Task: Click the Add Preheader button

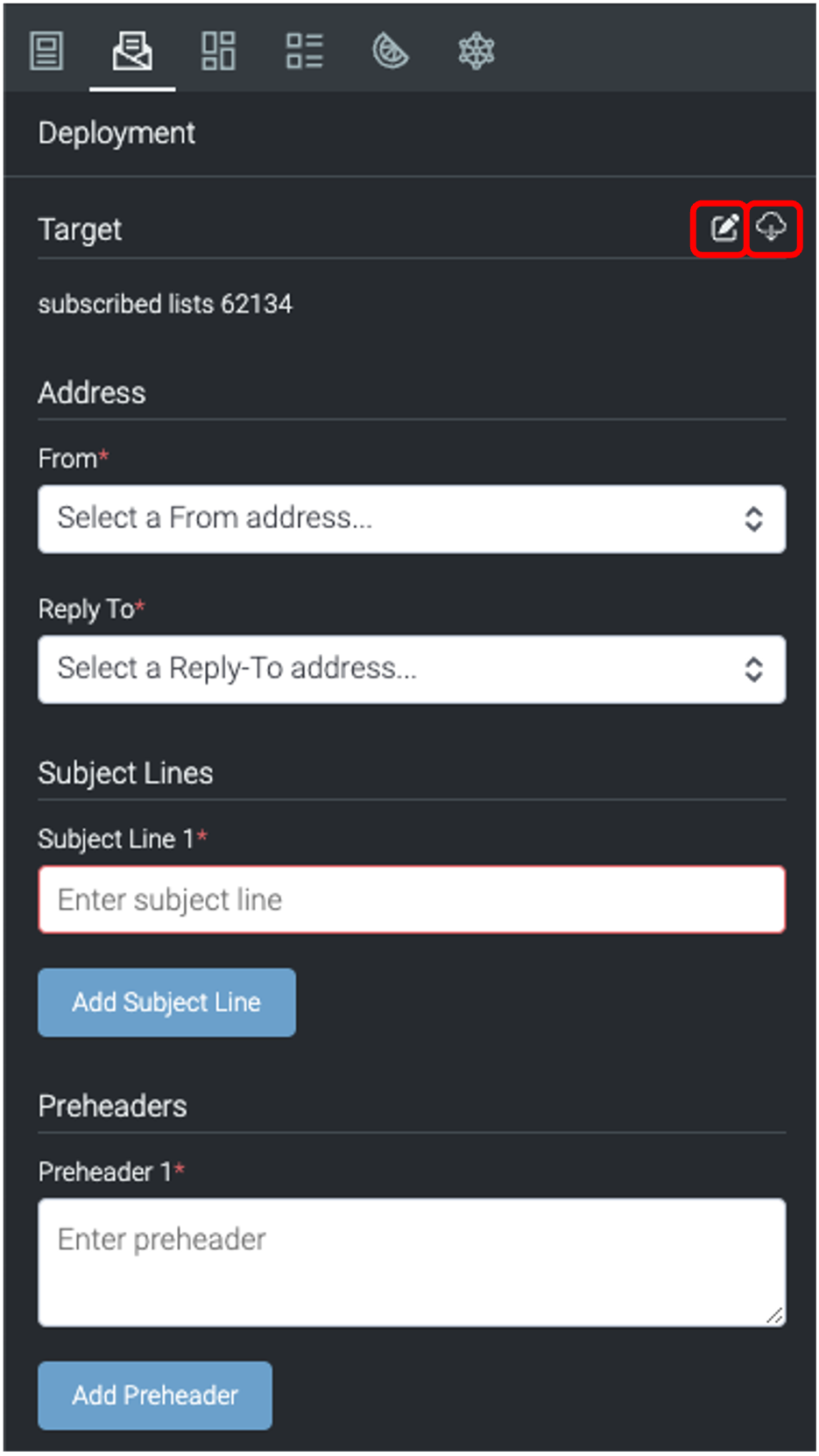Action: click(x=154, y=1396)
